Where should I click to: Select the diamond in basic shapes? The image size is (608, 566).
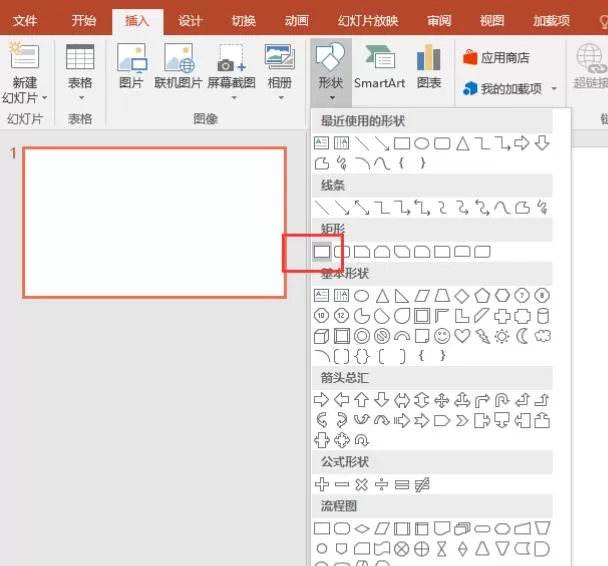462,296
